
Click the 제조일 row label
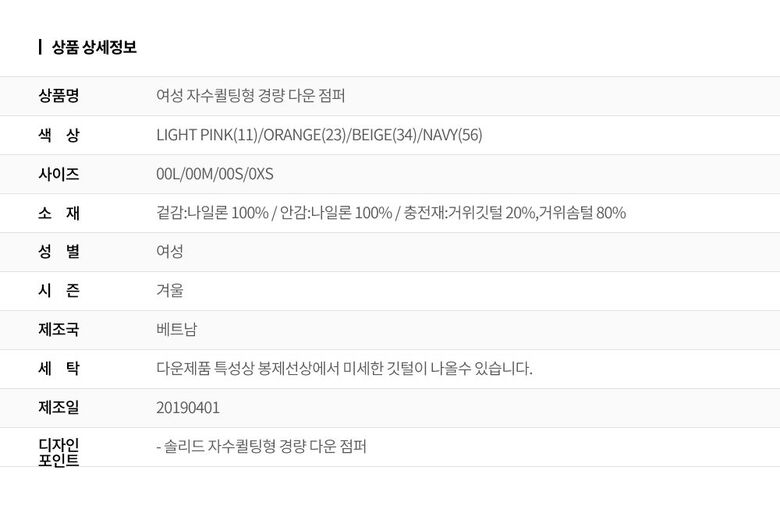point(59,408)
